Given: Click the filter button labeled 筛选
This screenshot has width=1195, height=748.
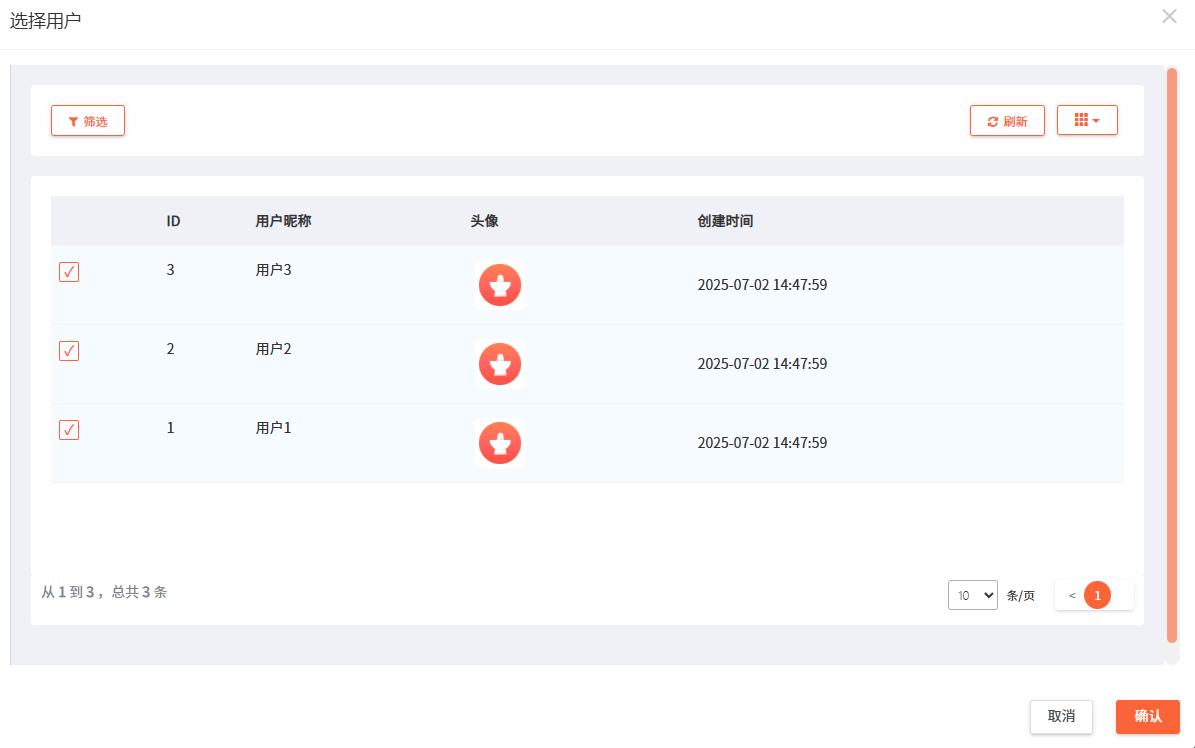Looking at the screenshot, I should point(88,121).
